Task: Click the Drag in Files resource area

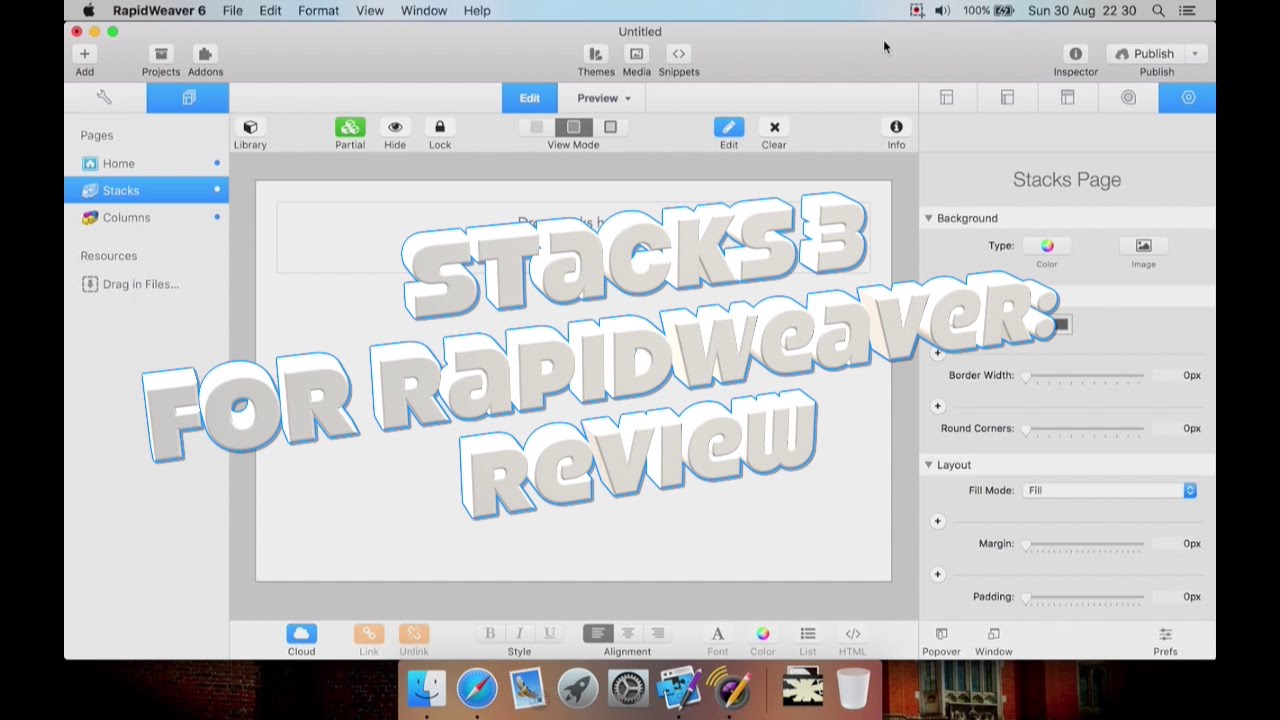Action: tap(130, 284)
